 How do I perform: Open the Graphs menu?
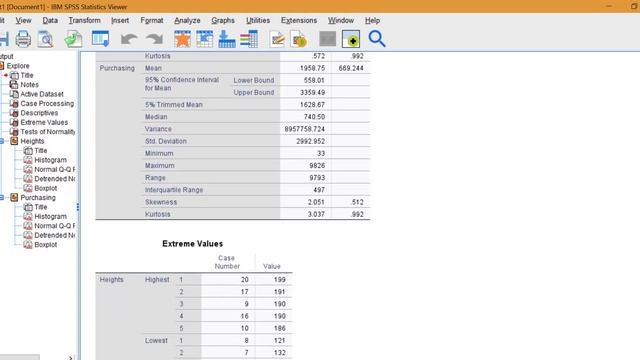(223, 20)
